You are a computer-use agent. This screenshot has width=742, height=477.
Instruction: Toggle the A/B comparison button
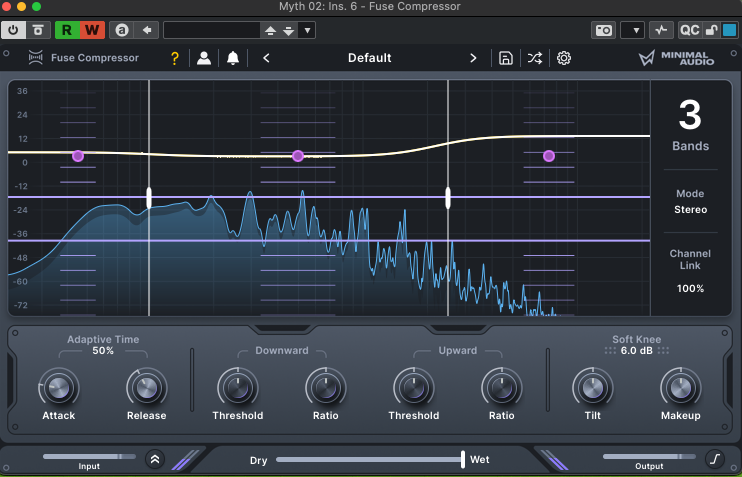click(122, 30)
